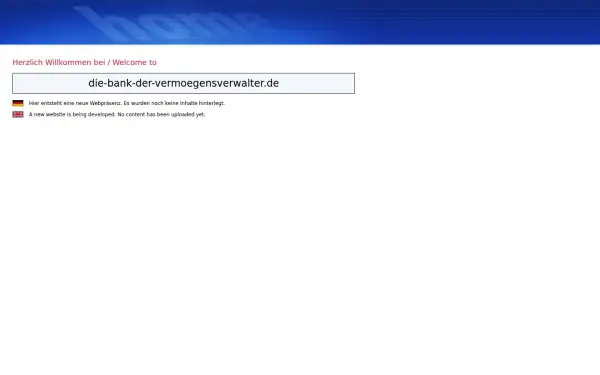This screenshot has height=375, width=600.
Task: Select the 'Herzlich Willkommen bei / Welcome to' heading
Action: click(85, 62)
